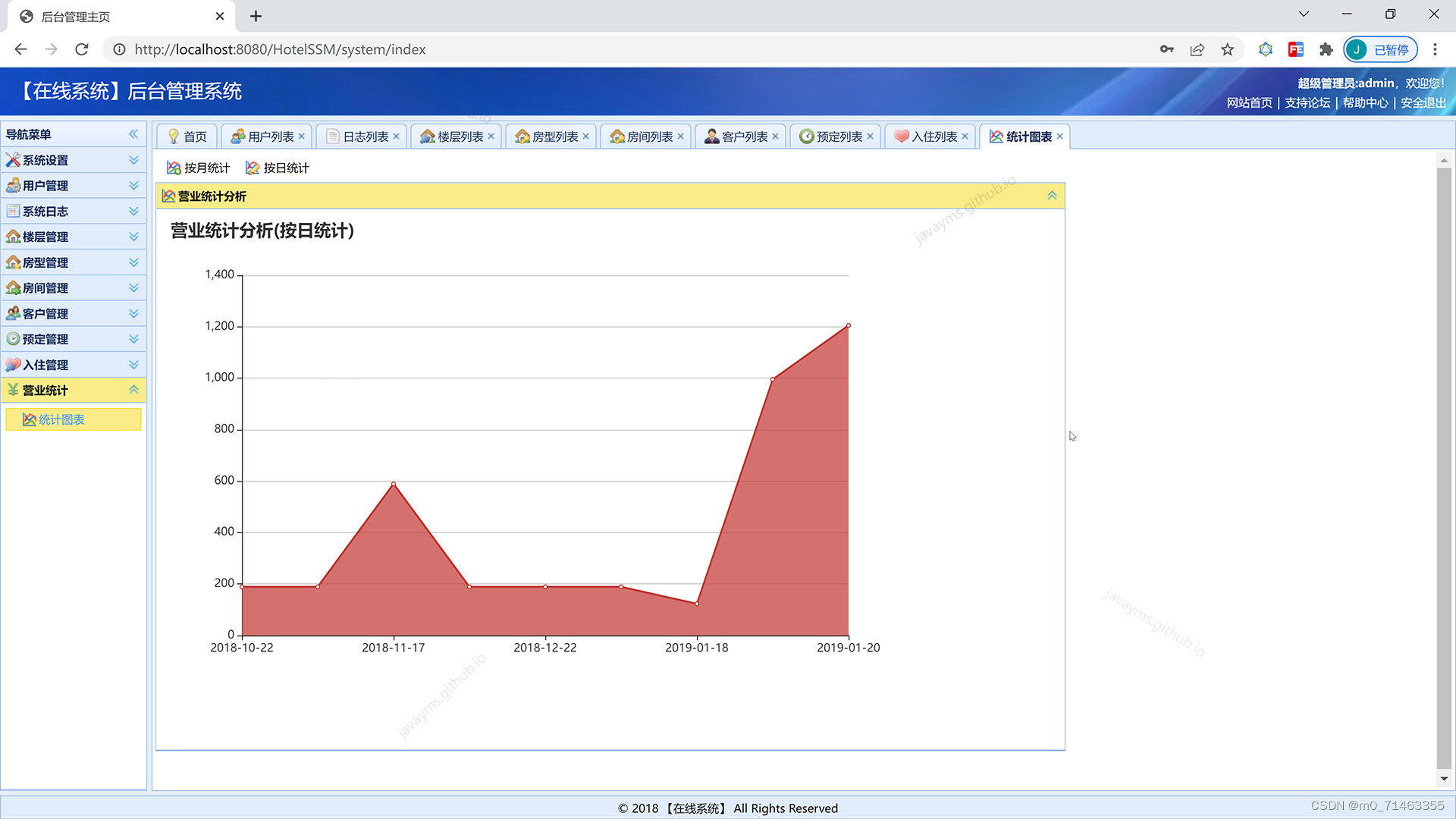Close the 用户列表 tab
The height and width of the screenshot is (819, 1456).
(x=301, y=136)
